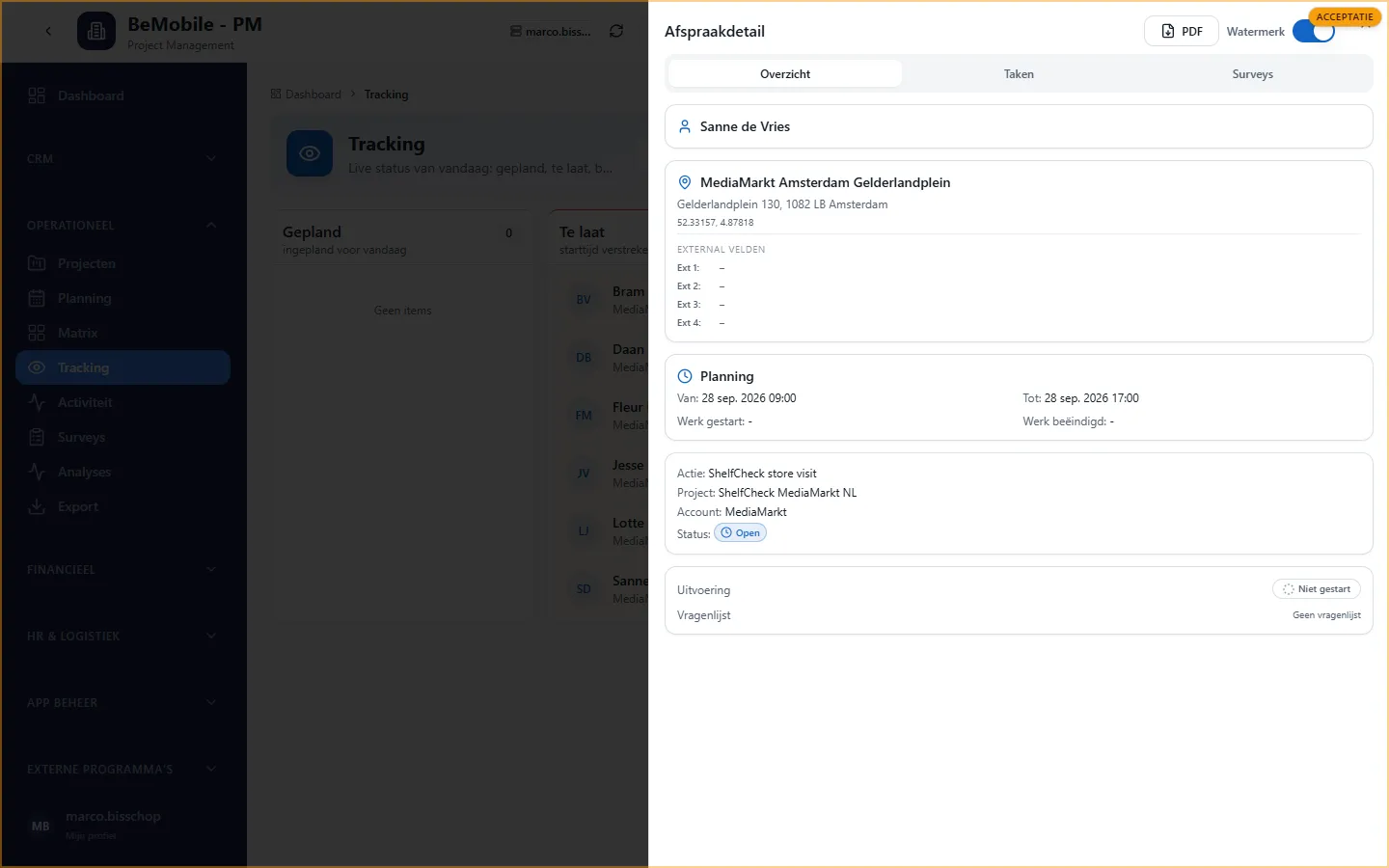Click the FM avatar for Fleur
This screenshot has width=1389, height=868.
[584, 416]
